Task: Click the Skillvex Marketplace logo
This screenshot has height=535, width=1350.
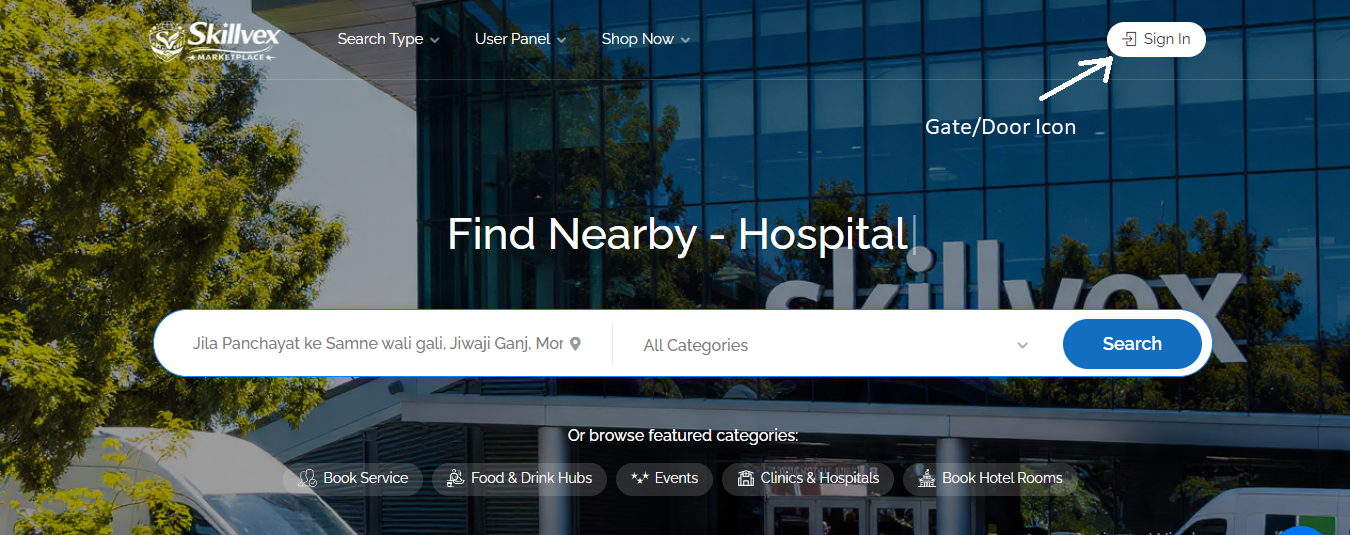Action: click(x=215, y=40)
